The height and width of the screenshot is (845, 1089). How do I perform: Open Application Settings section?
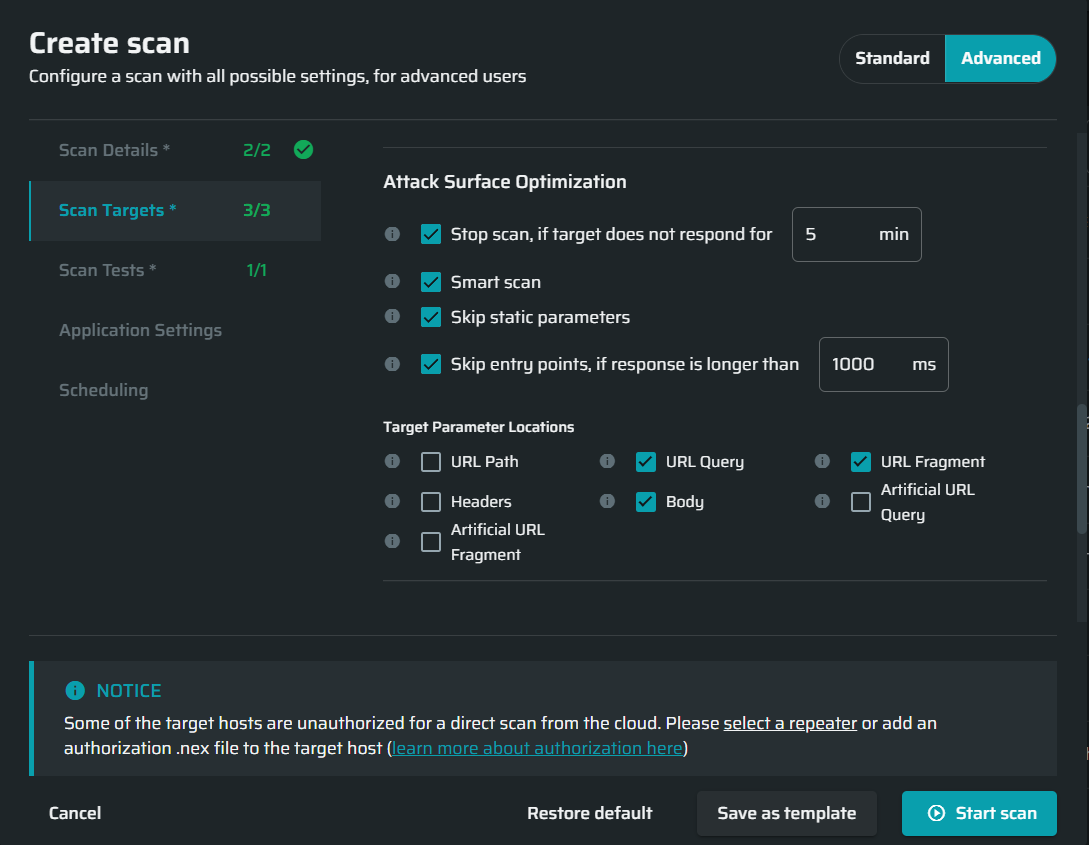tap(175, 331)
